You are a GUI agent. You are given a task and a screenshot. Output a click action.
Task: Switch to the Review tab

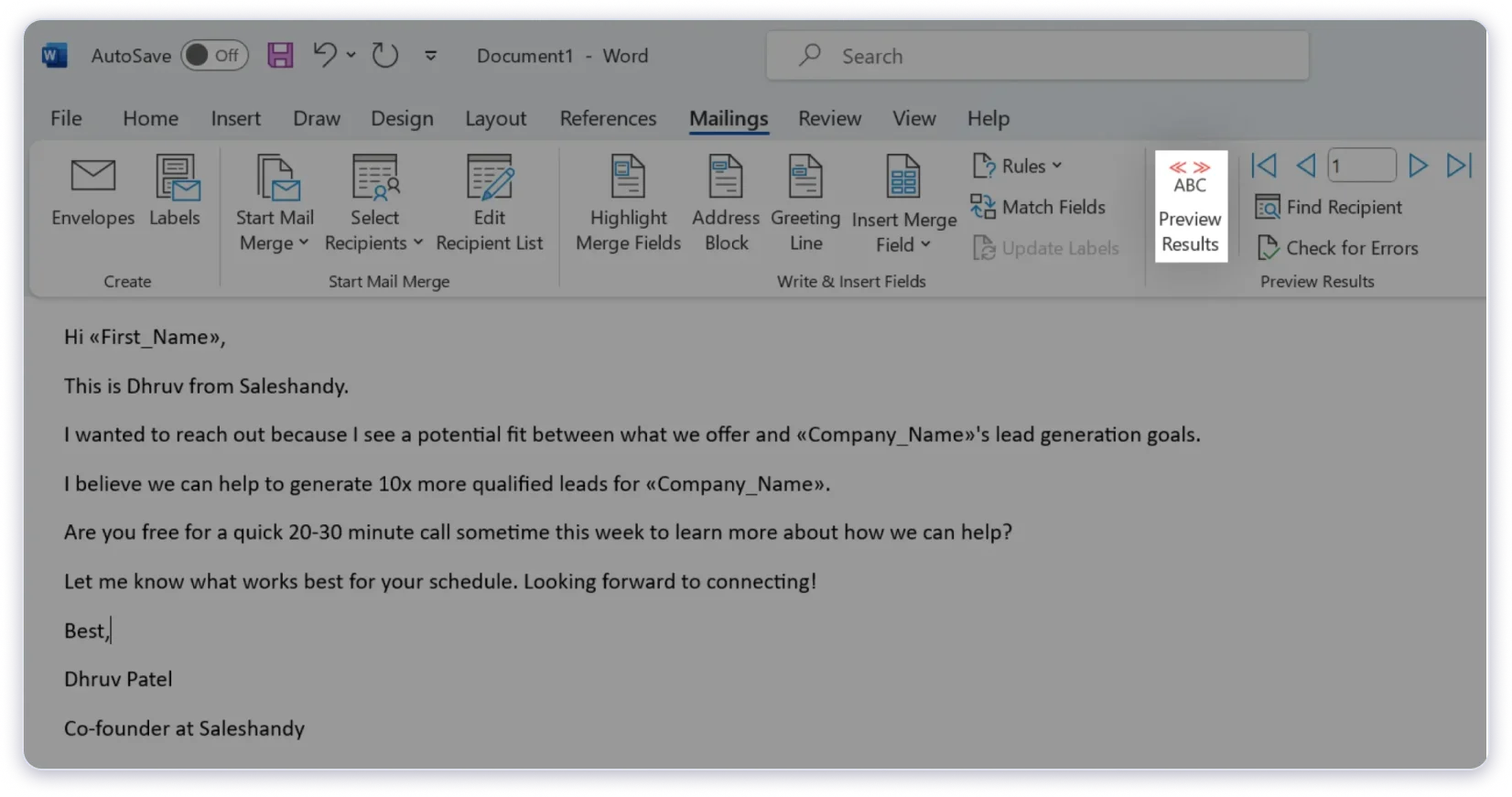tap(829, 118)
